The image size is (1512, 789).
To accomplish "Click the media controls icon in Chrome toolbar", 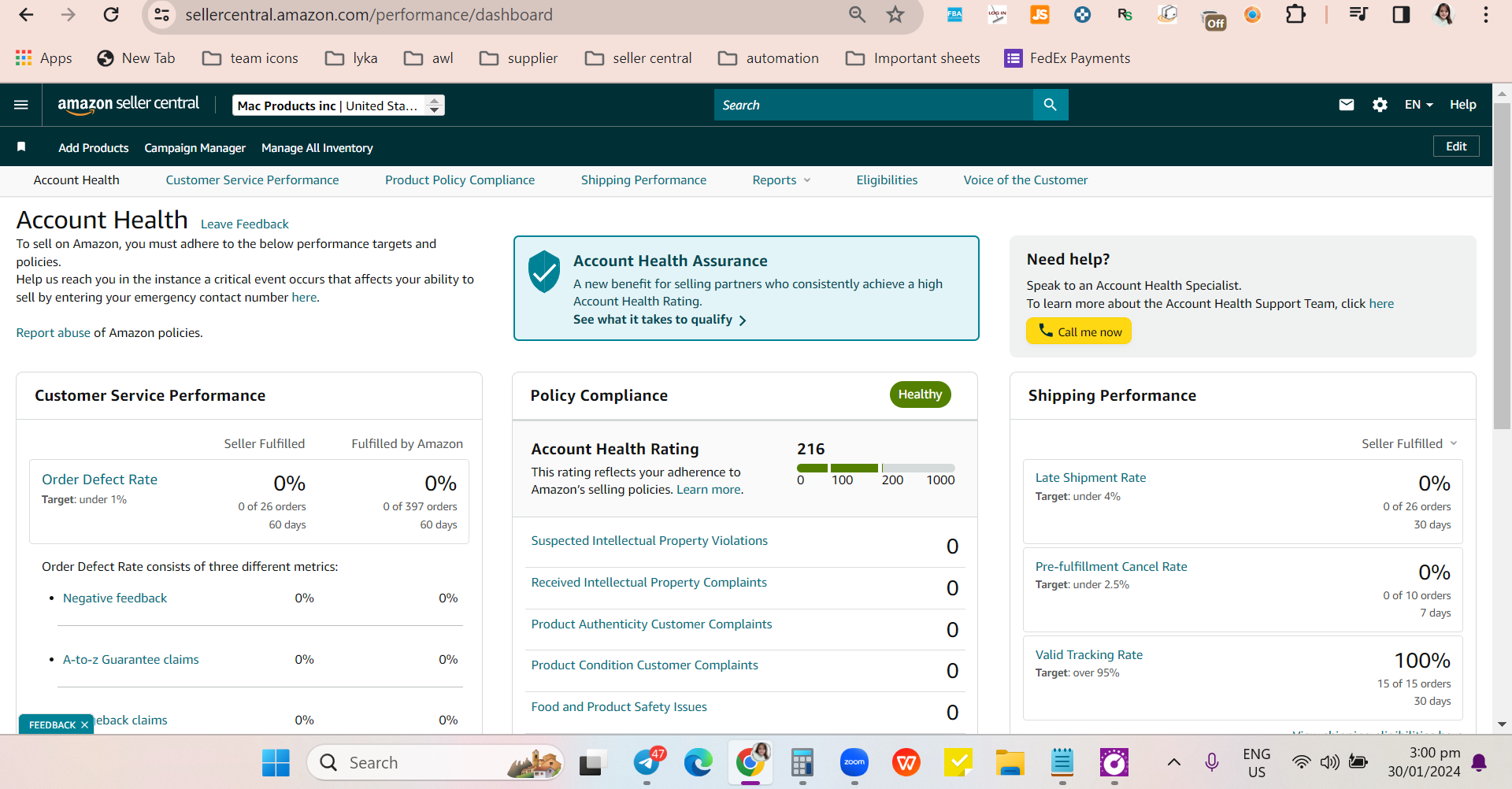I will tap(1358, 15).
